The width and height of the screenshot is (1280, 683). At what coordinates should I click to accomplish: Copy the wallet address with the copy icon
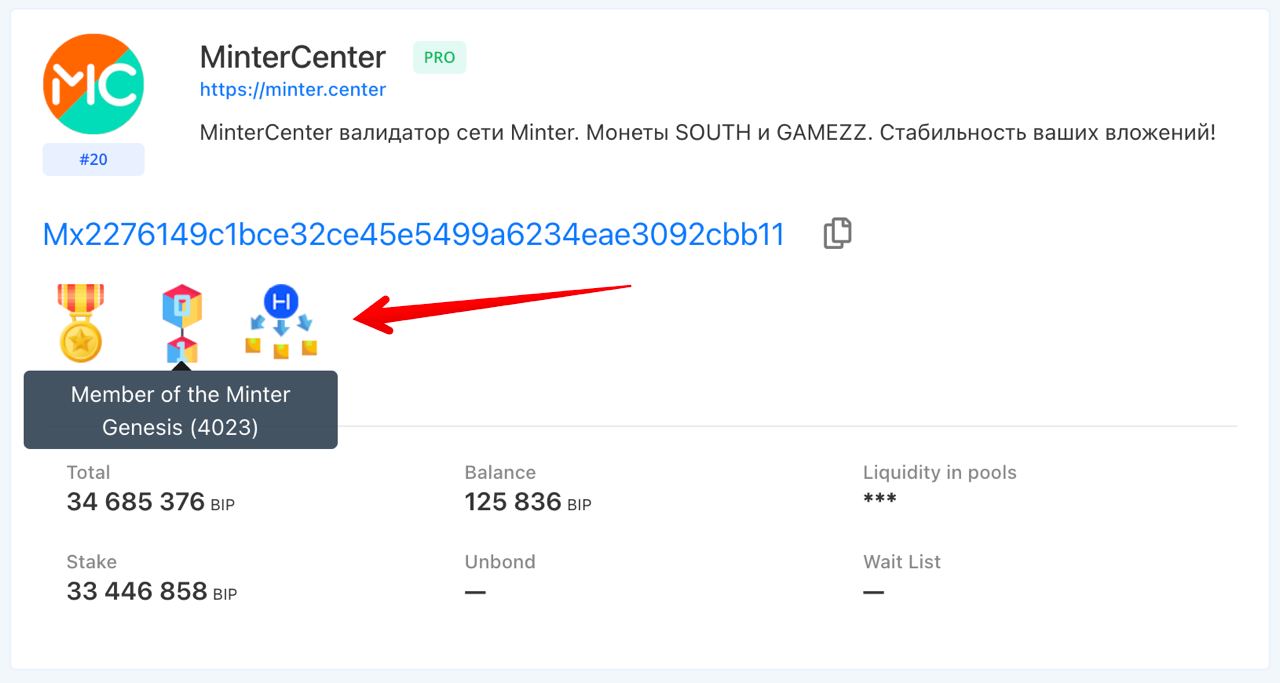pyautogui.click(x=838, y=233)
